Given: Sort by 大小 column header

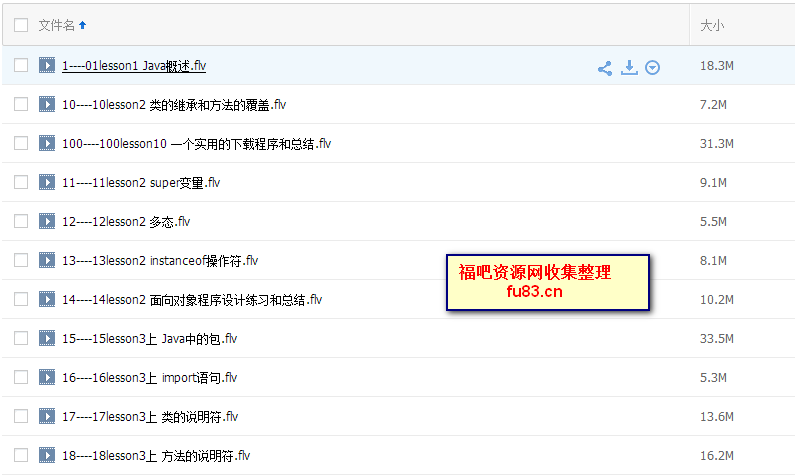Looking at the screenshot, I should coord(712,25).
